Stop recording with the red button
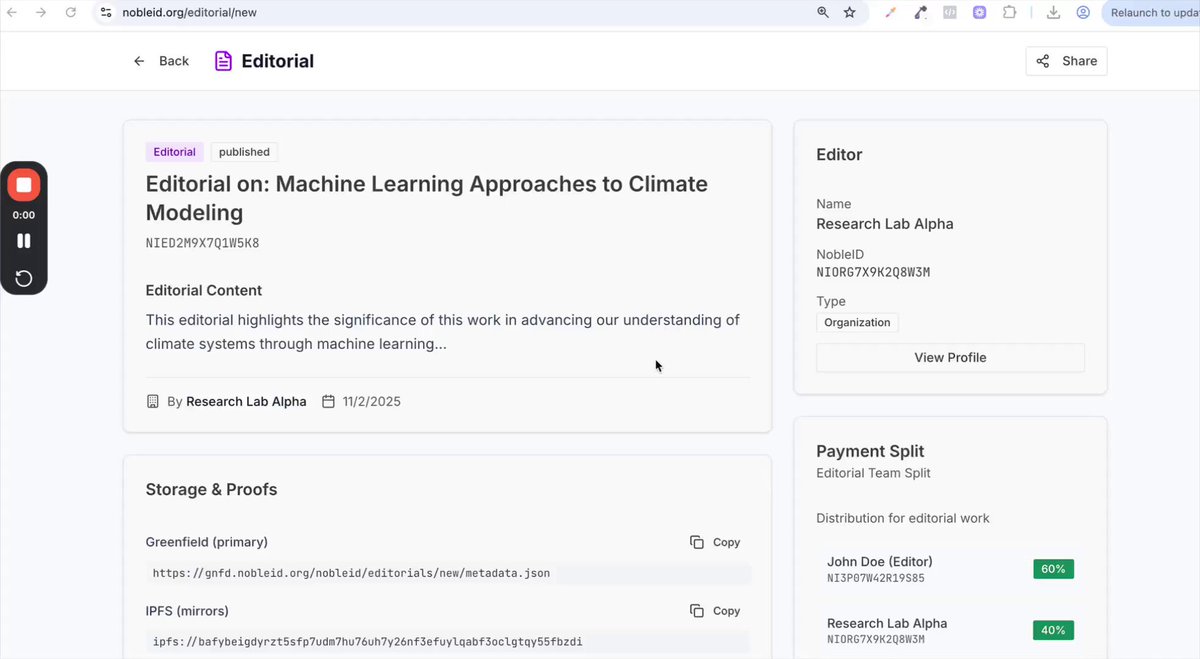 [24, 185]
